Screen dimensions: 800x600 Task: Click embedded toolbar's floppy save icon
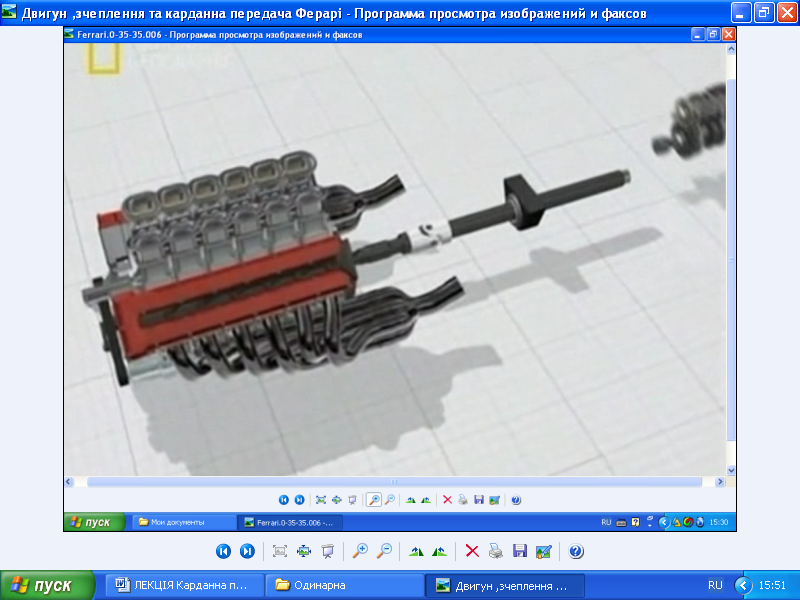[479, 500]
